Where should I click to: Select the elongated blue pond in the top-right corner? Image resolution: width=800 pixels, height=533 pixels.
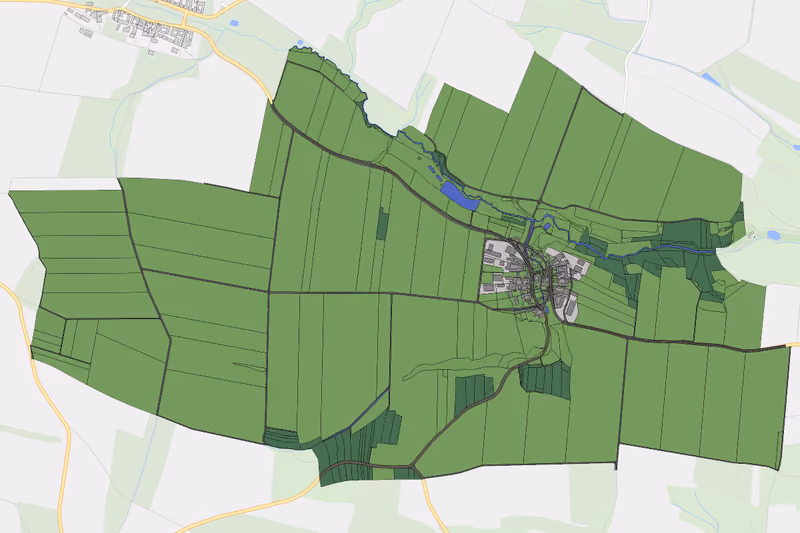click(x=709, y=78)
